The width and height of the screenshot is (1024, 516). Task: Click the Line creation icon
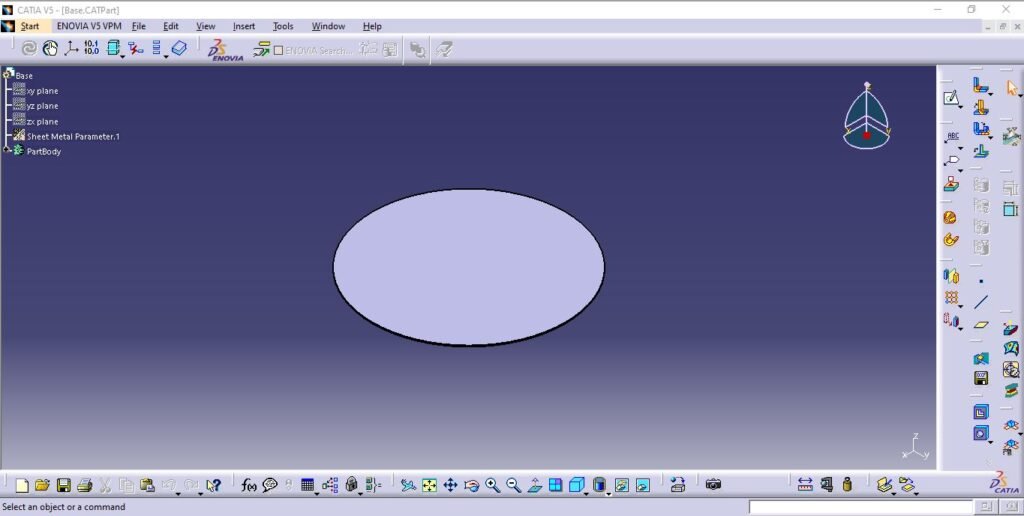point(981,302)
